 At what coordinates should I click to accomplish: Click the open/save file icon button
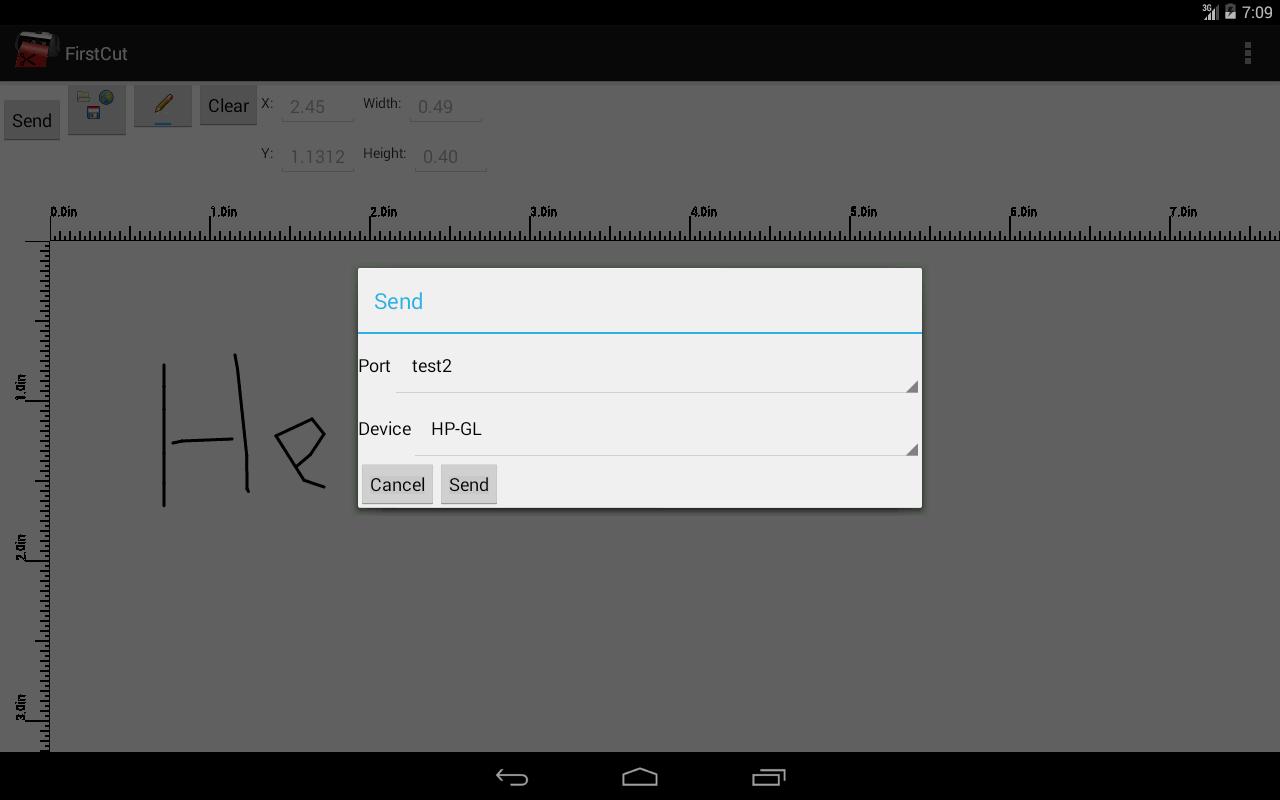pyautogui.click(x=96, y=108)
